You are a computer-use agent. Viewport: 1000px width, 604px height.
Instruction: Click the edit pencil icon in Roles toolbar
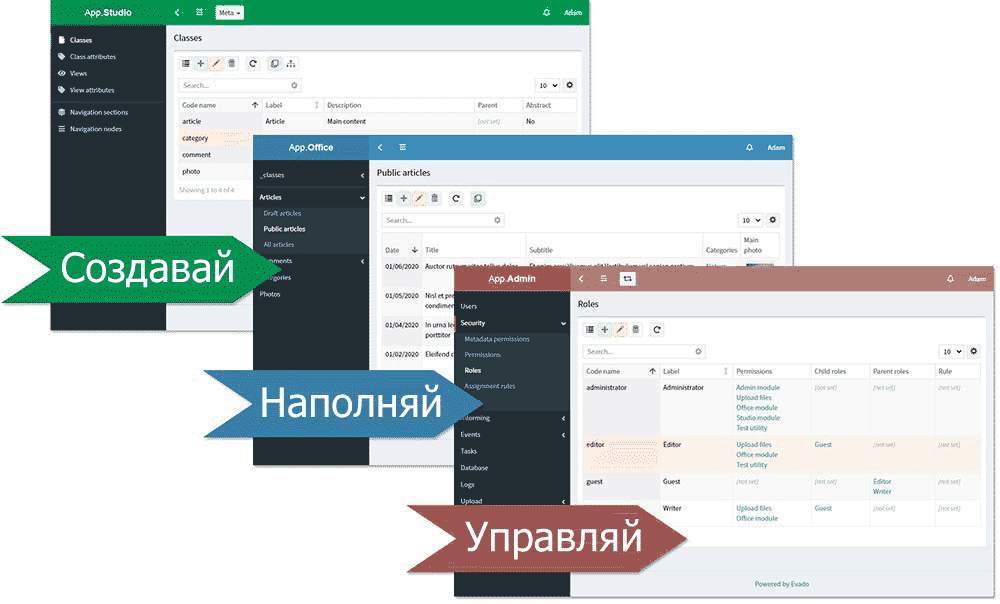pos(620,330)
